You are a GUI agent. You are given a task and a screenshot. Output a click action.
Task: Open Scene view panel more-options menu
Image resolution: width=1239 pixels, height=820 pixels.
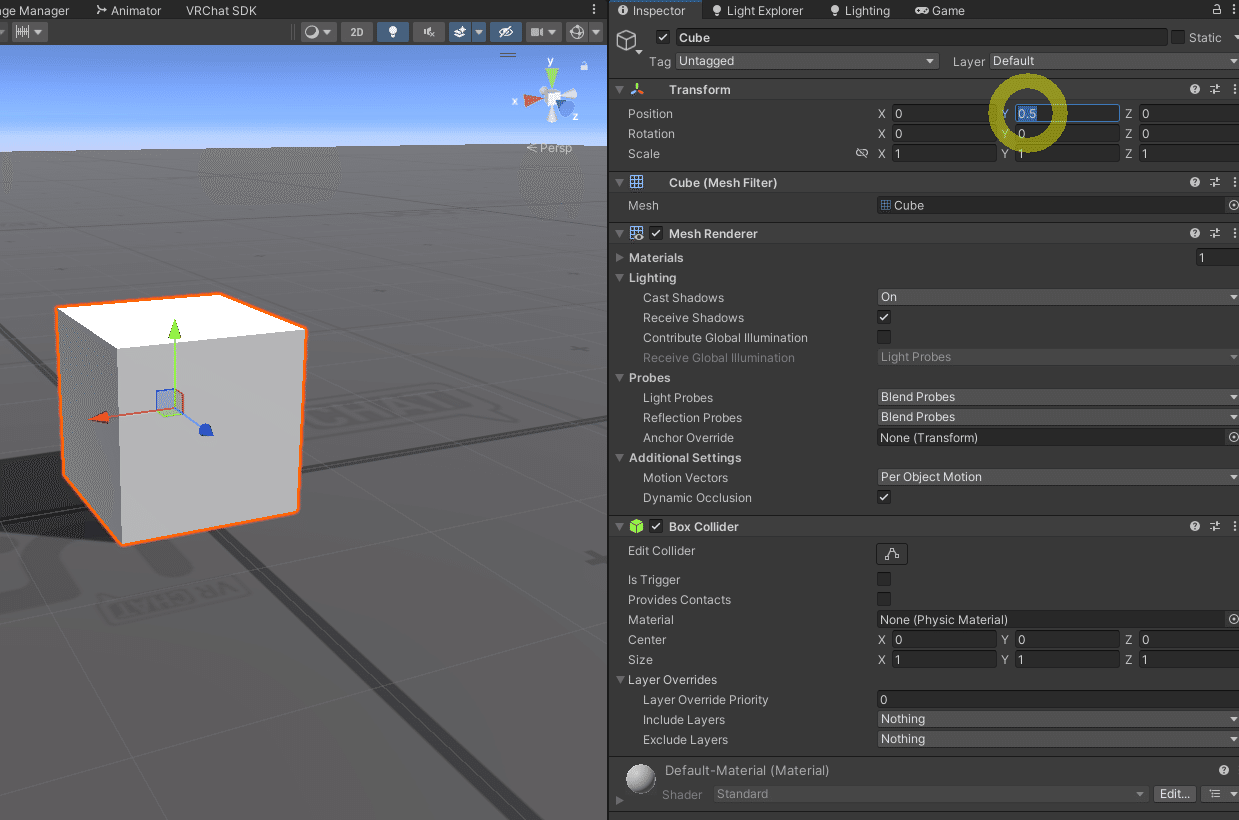[x=595, y=10]
